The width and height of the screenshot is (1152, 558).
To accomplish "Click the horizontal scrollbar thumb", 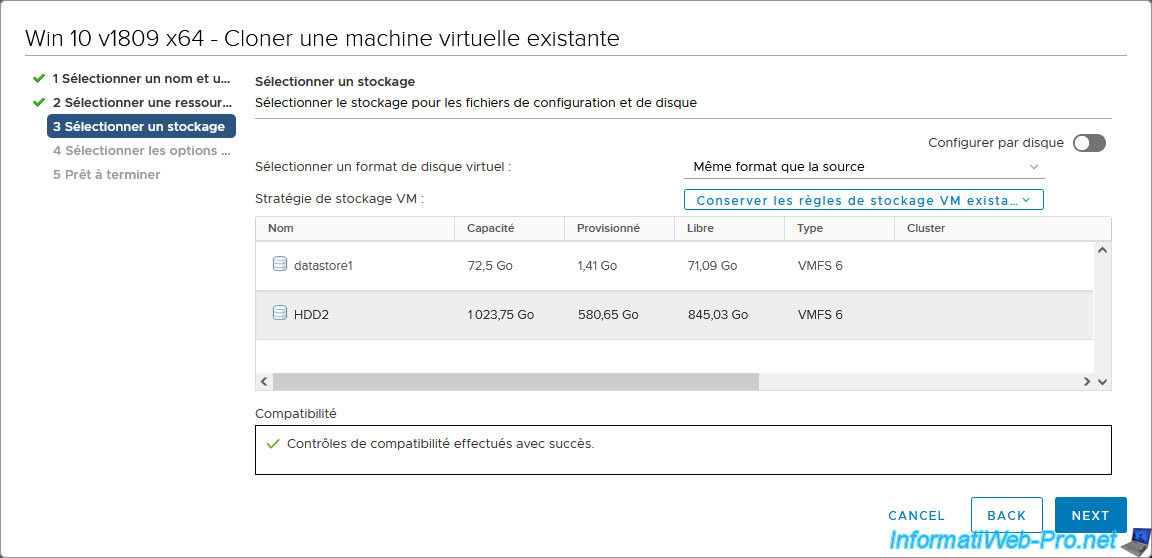I will coord(516,382).
